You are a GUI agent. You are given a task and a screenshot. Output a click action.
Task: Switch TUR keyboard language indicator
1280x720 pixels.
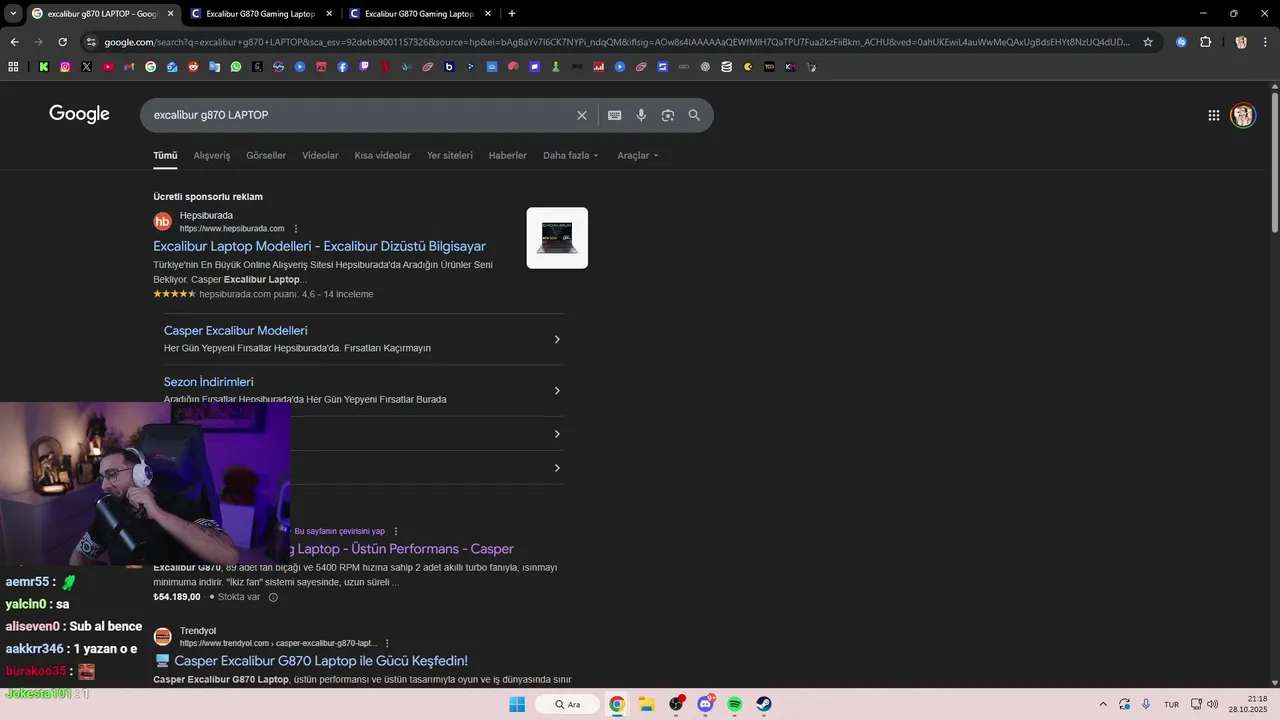point(1171,704)
